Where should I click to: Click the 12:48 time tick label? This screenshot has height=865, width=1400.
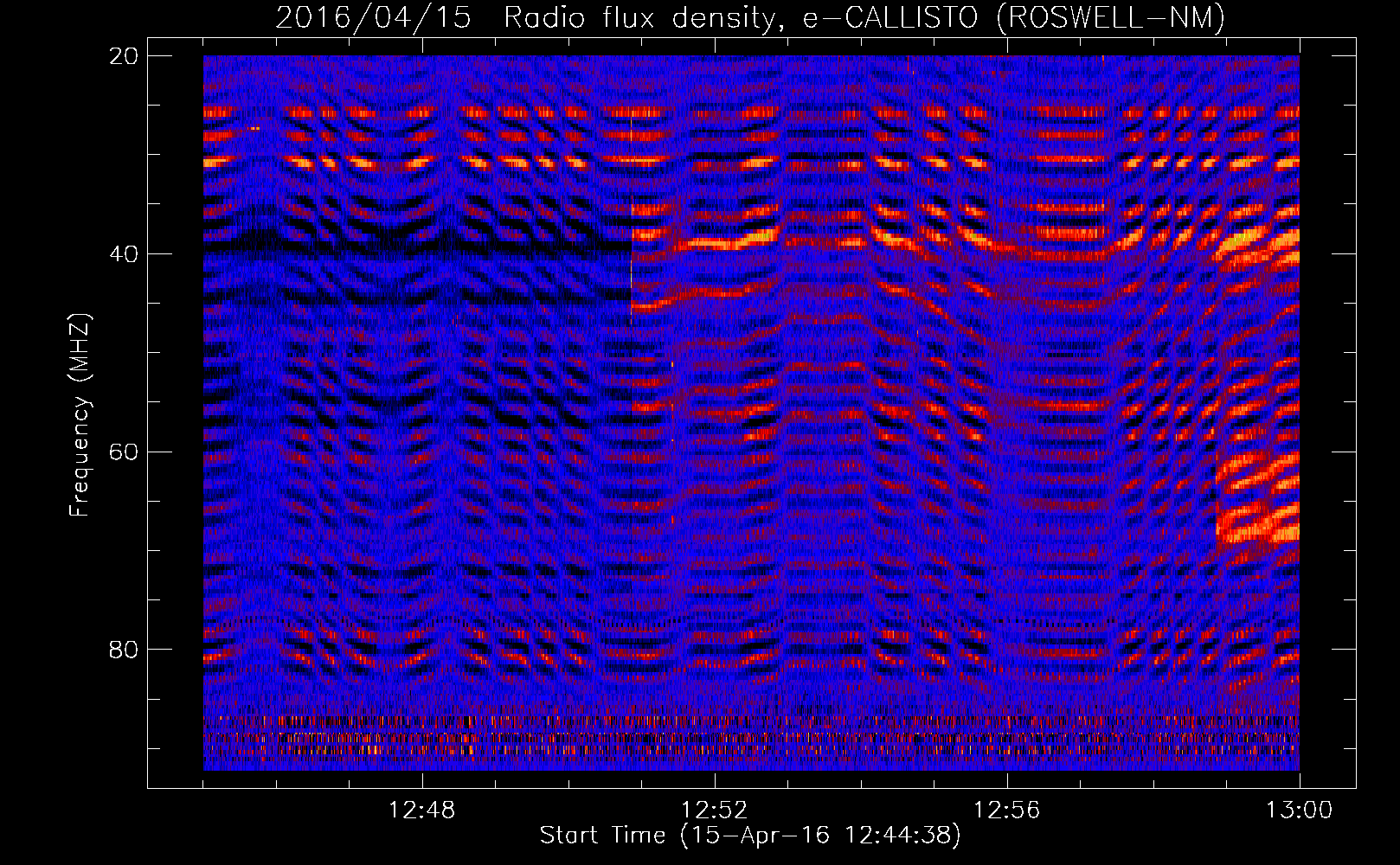point(422,811)
